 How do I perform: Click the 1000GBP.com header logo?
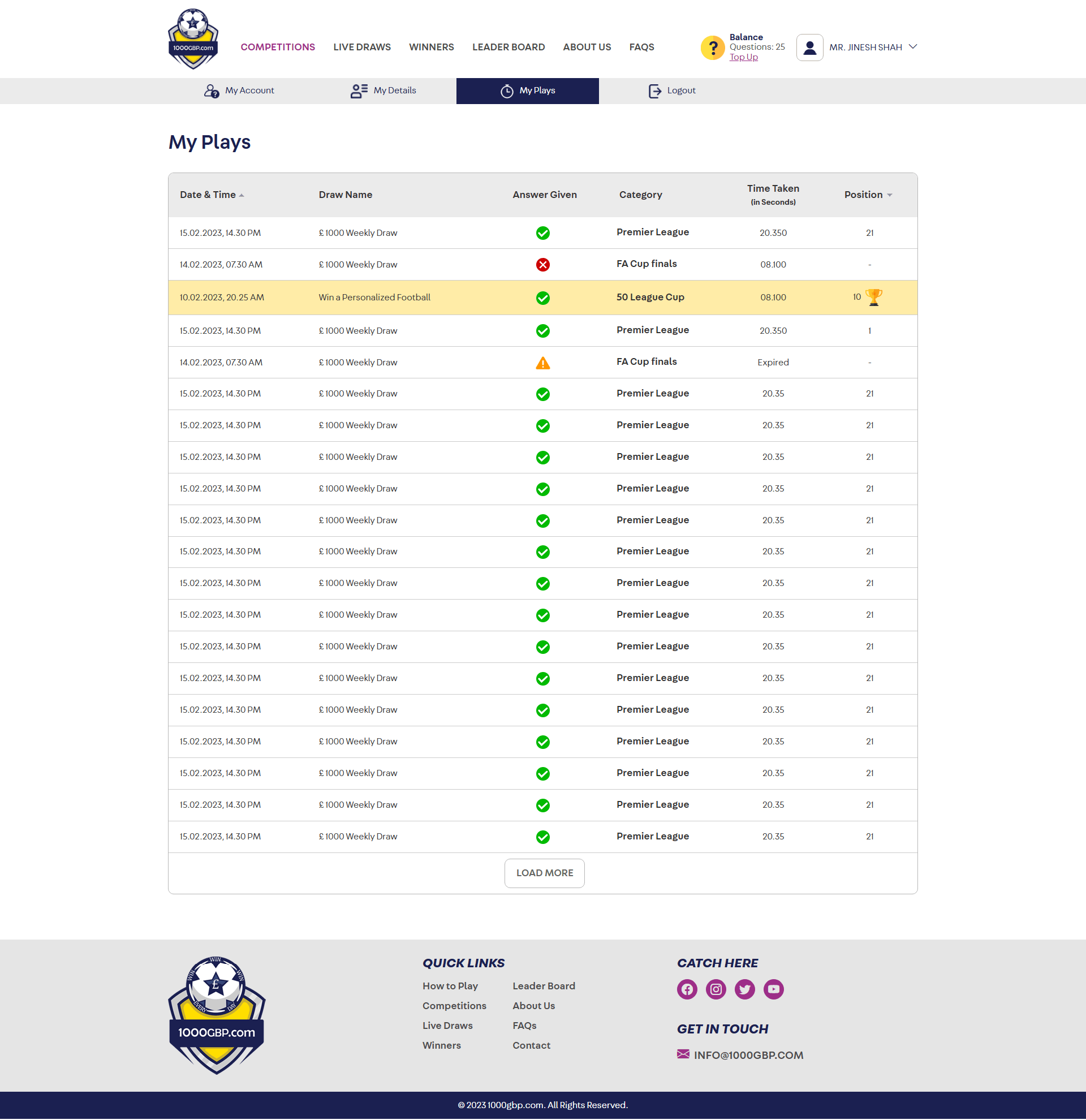(193, 39)
